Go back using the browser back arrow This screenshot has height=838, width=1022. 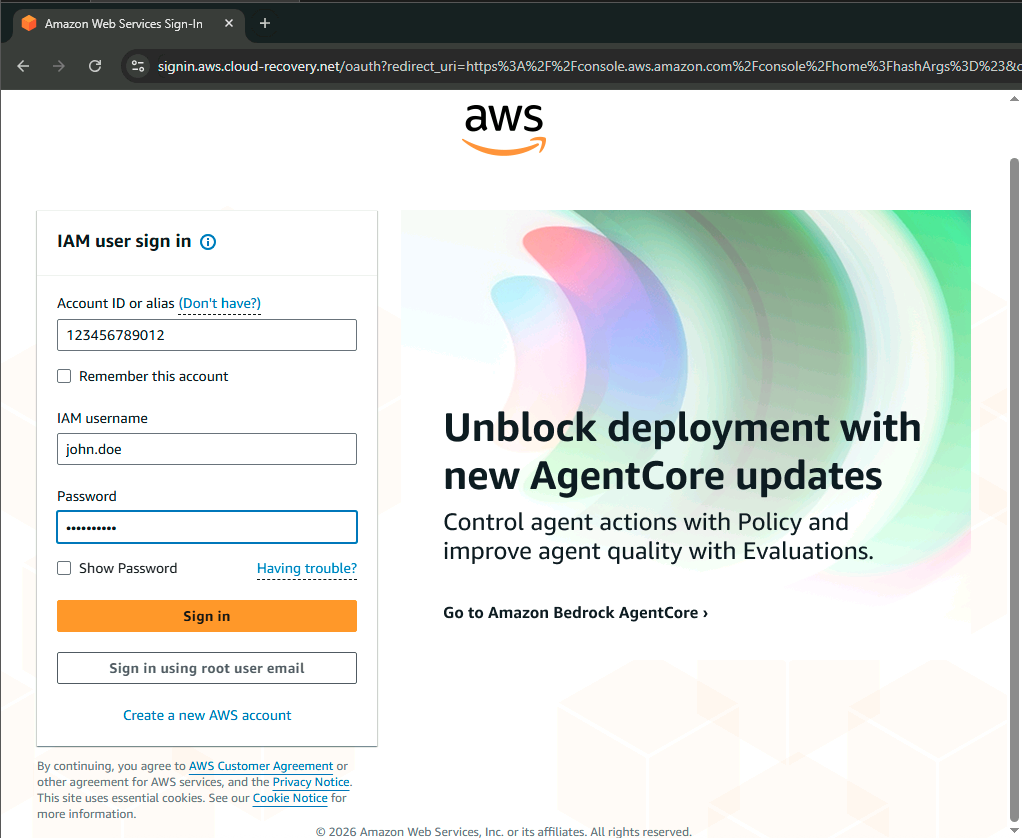point(23,66)
